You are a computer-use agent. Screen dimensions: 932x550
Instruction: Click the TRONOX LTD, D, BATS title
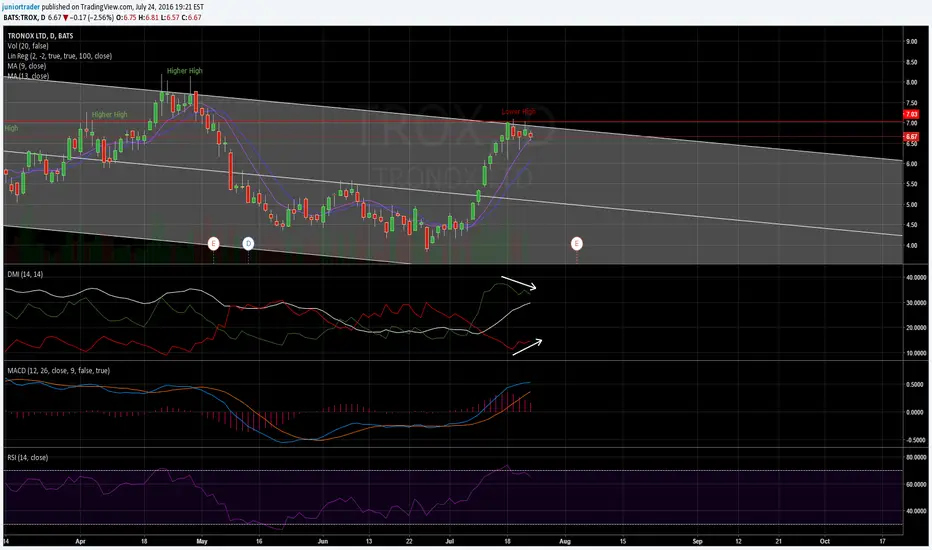[x=40, y=36]
